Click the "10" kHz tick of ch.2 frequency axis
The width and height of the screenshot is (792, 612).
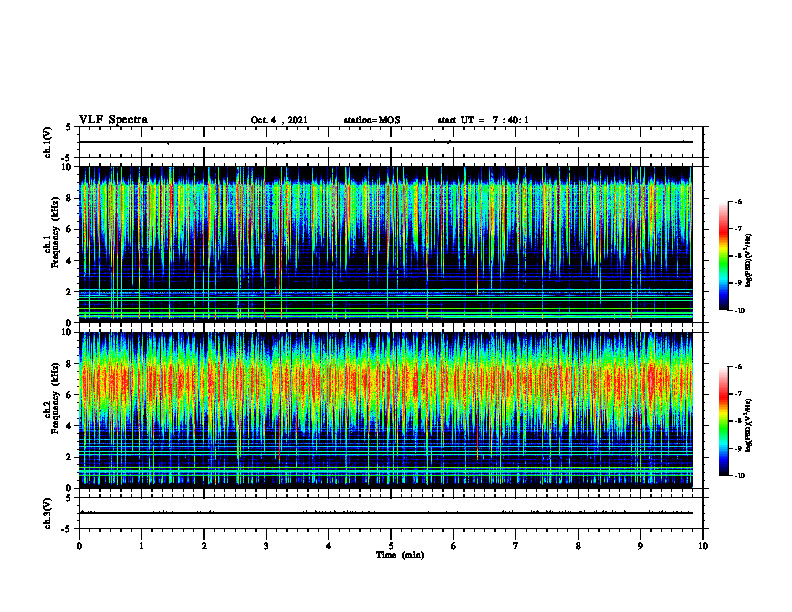point(67,332)
